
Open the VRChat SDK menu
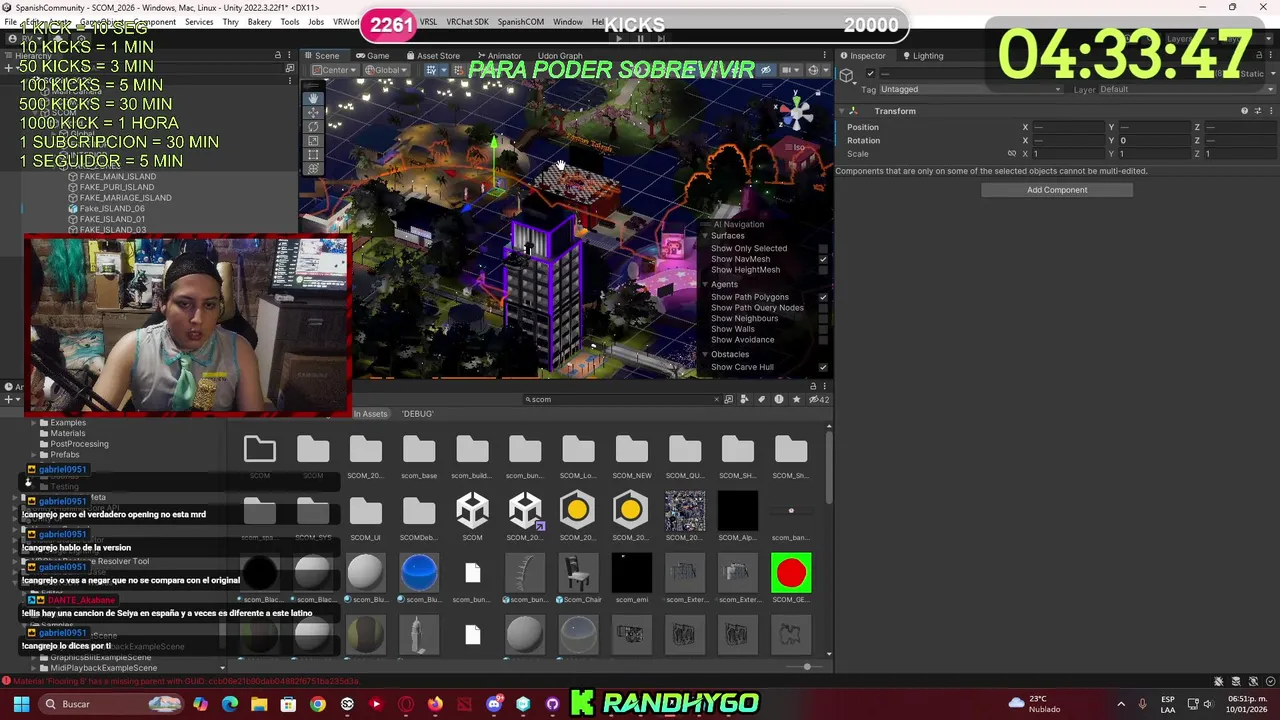coord(467,22)
